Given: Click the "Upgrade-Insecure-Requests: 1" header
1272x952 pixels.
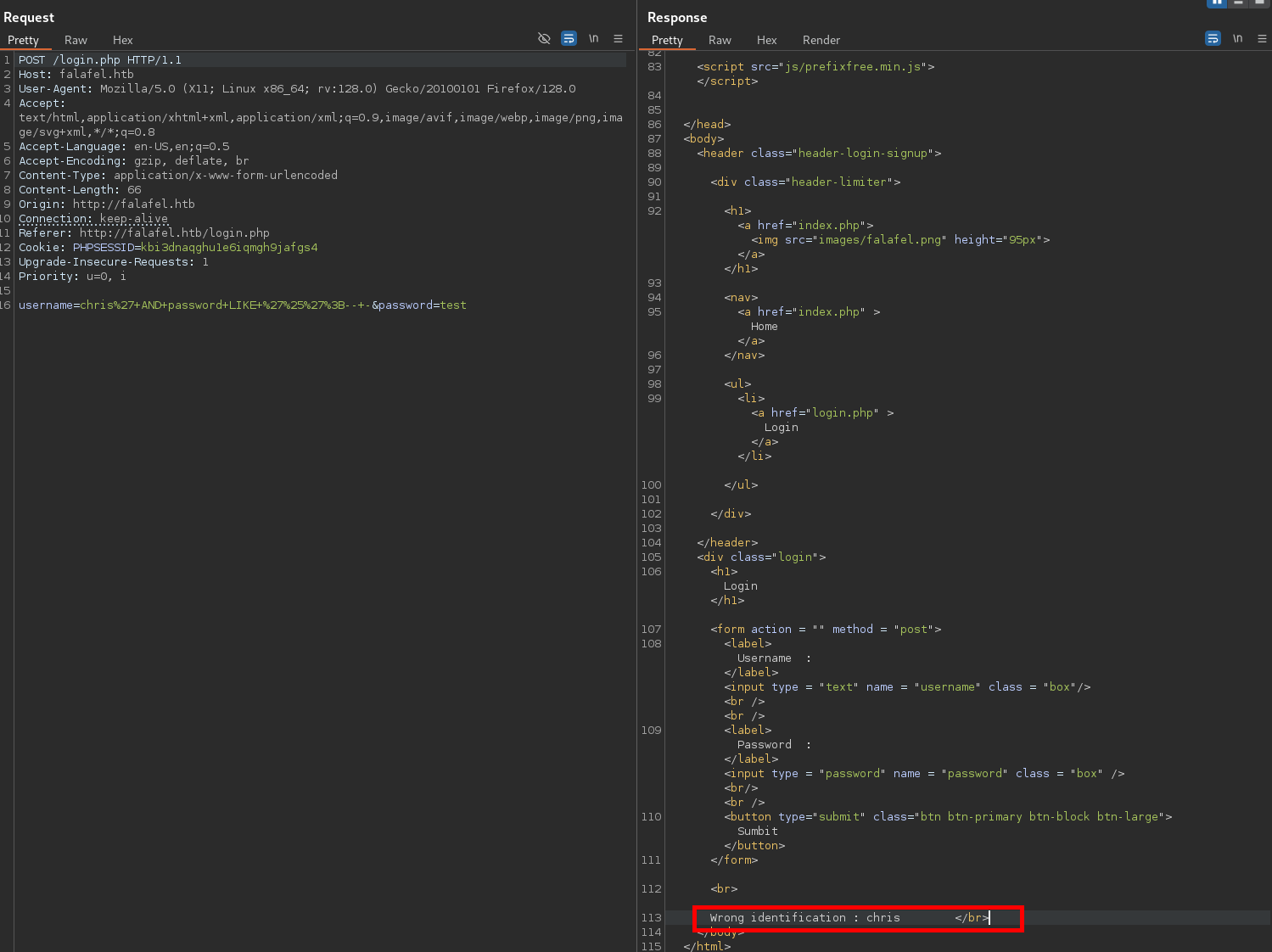Looking at the screenshot, I should point(114,262).
